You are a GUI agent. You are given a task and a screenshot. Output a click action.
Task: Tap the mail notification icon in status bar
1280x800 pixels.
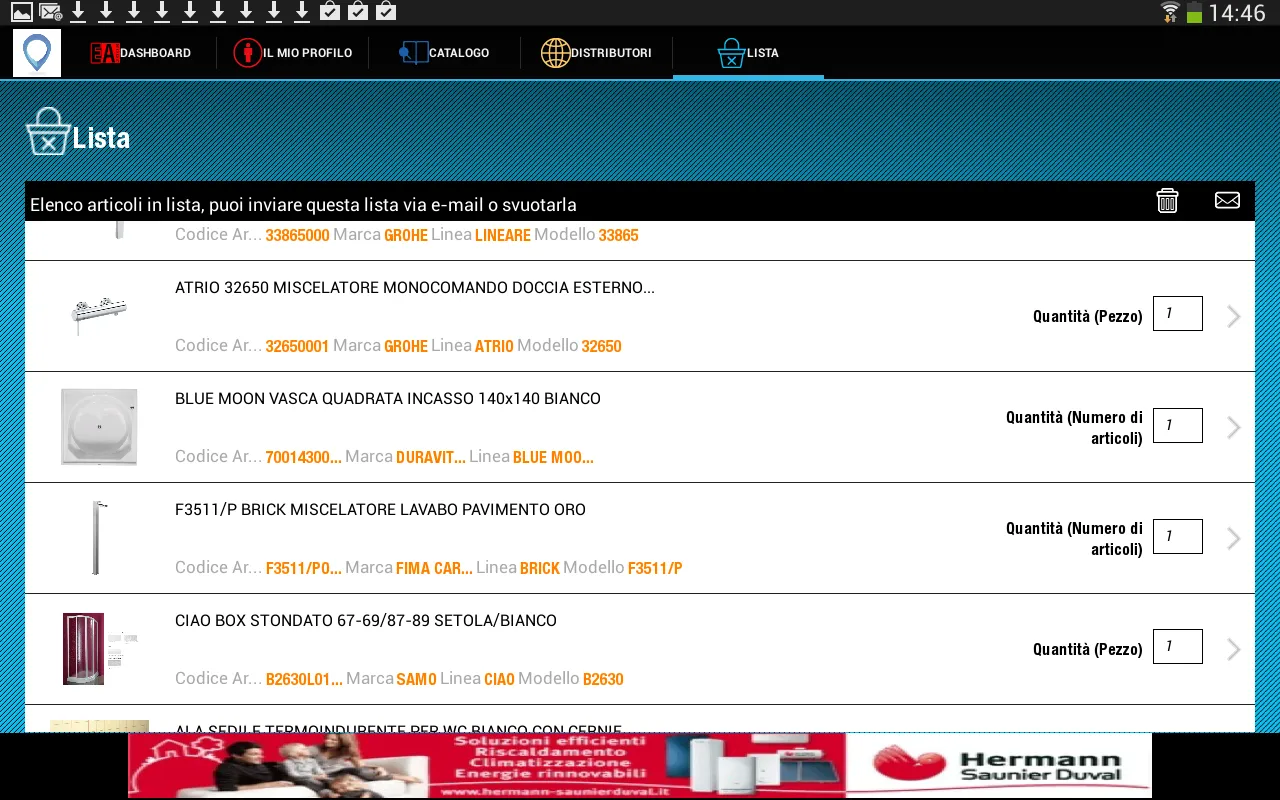click(50, 12)
